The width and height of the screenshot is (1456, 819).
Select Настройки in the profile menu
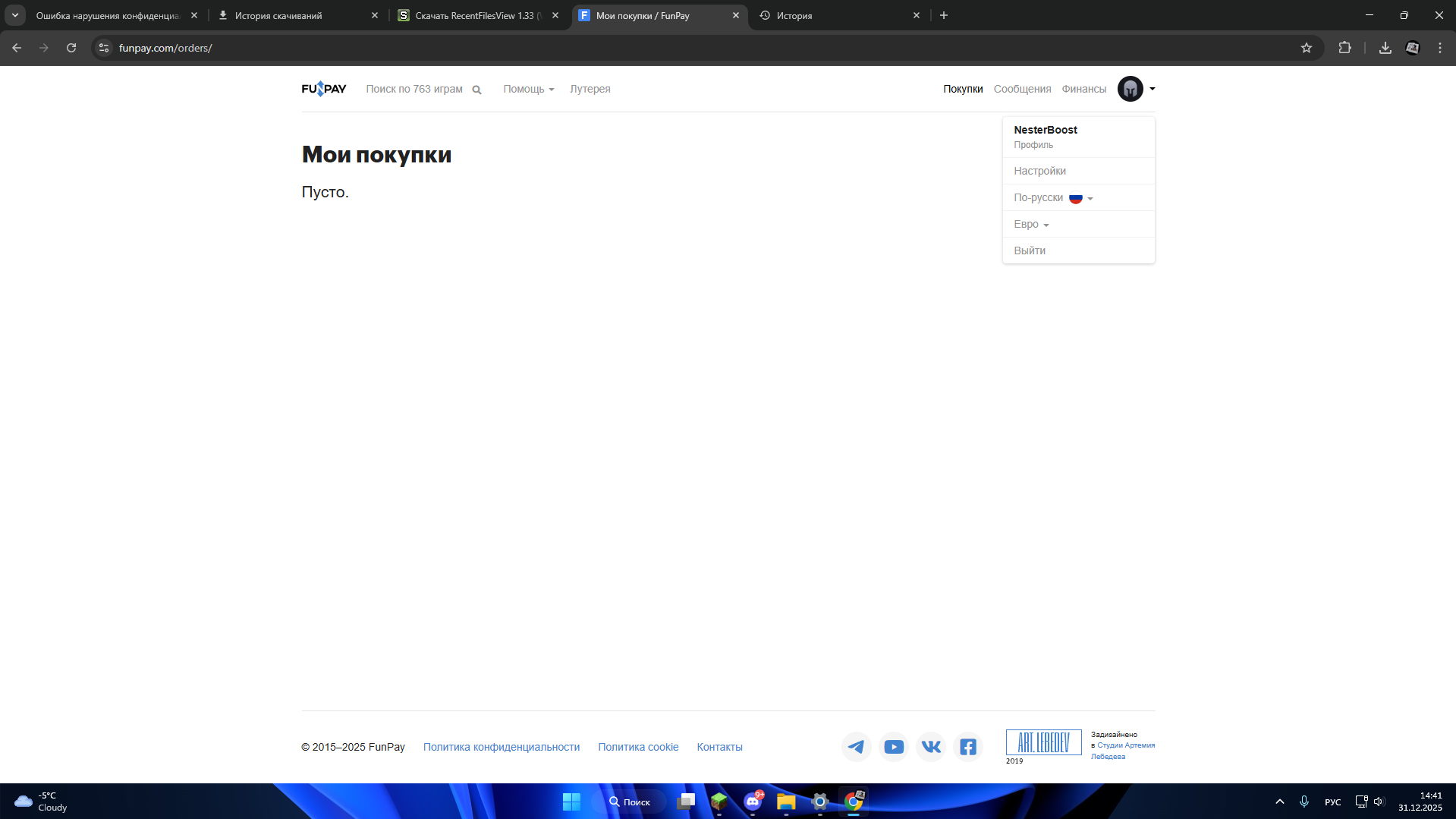1039,171
